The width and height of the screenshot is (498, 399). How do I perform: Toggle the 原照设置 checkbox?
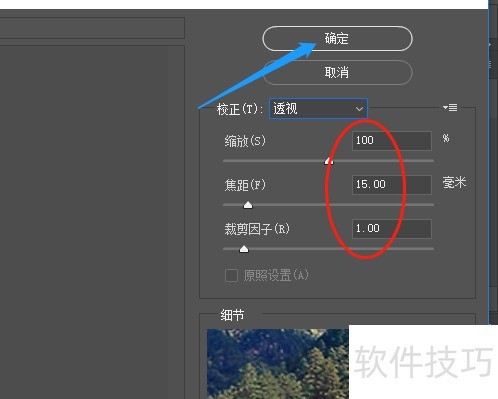(231, 276)
